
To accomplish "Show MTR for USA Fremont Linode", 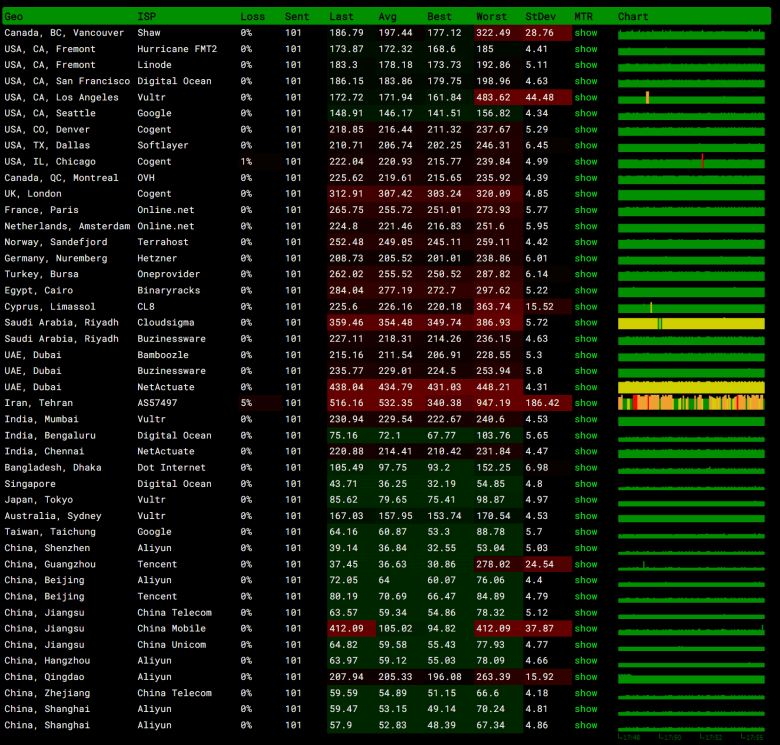I will [x=585, y=65].
